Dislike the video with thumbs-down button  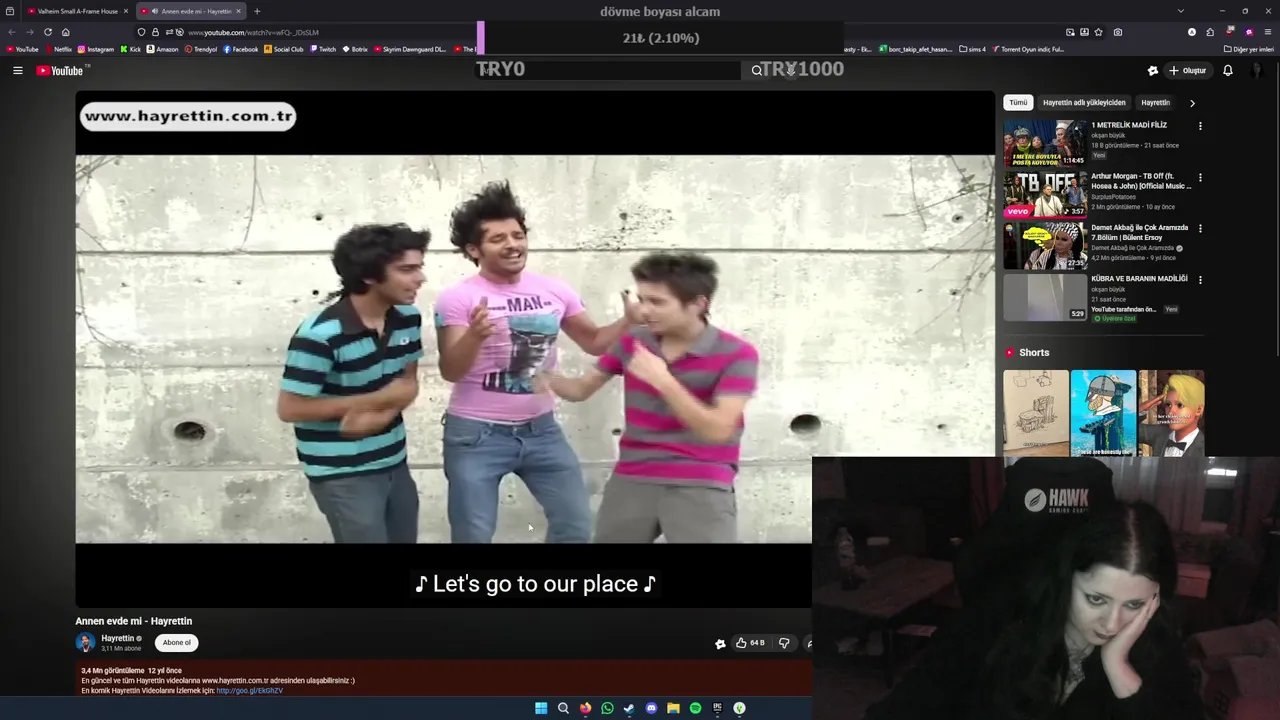click(784, 643)
